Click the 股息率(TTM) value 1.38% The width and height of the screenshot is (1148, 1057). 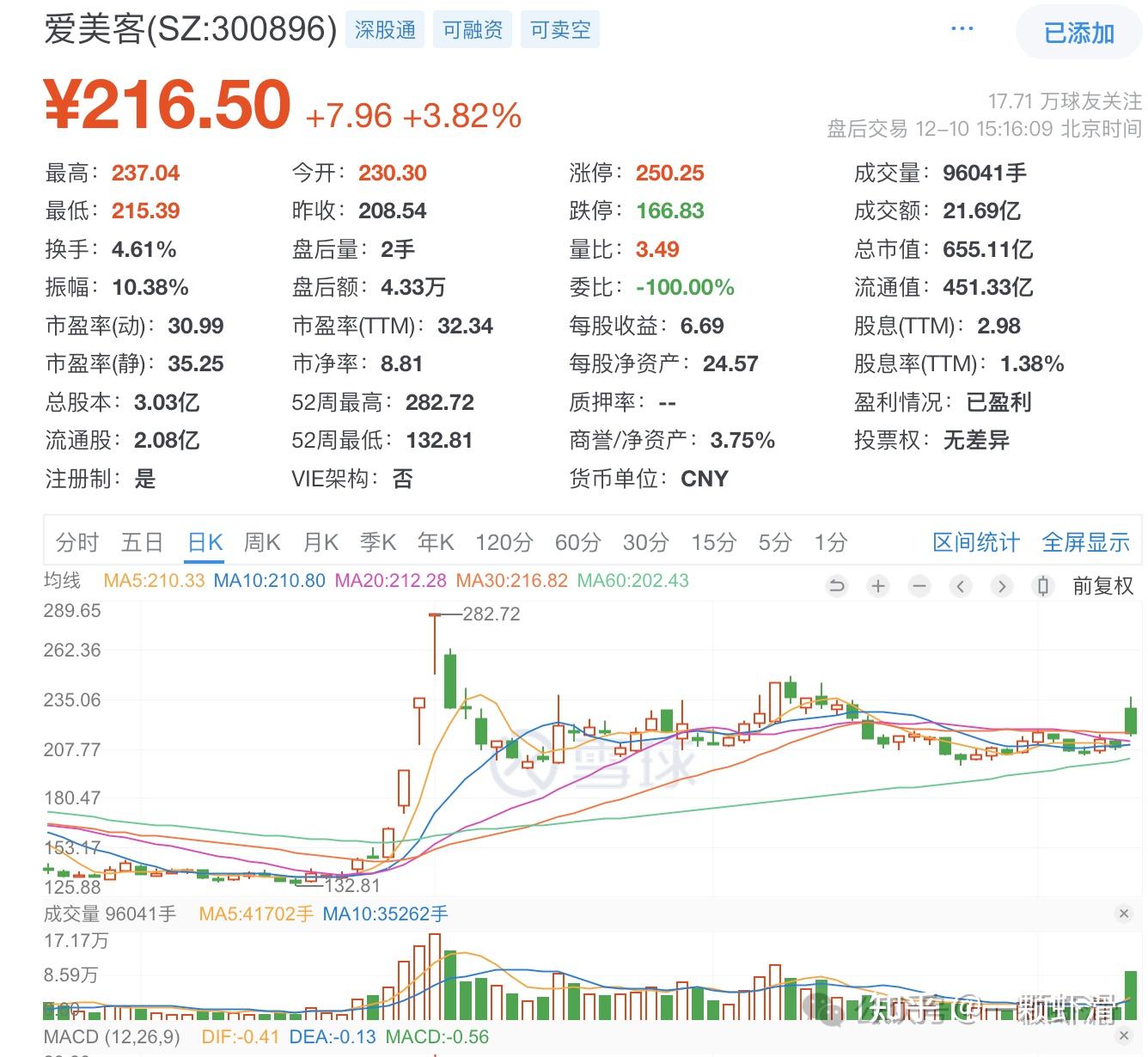coord(1032,364)
